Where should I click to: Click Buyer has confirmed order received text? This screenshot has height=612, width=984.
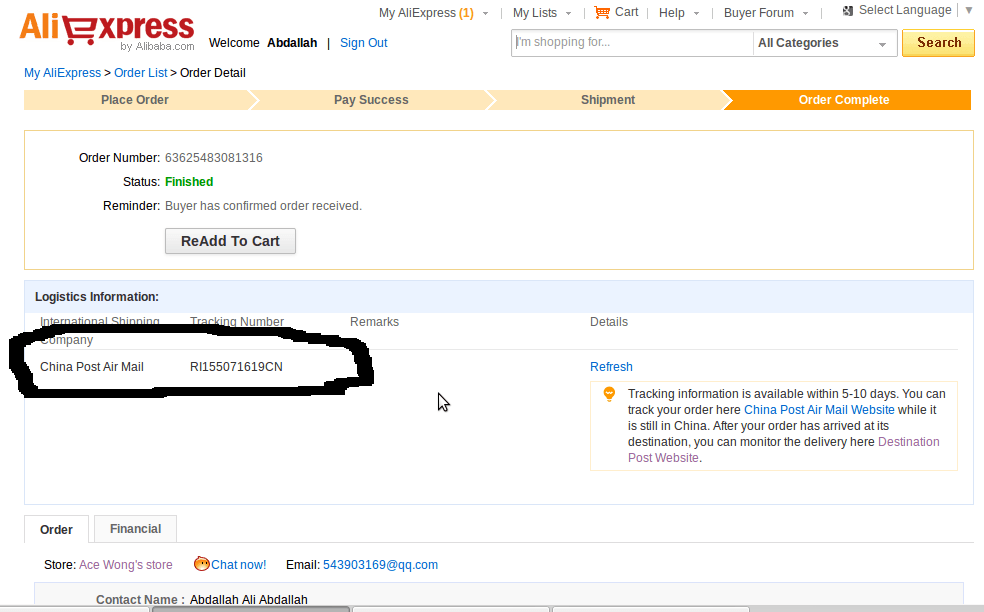pos(263,206)
